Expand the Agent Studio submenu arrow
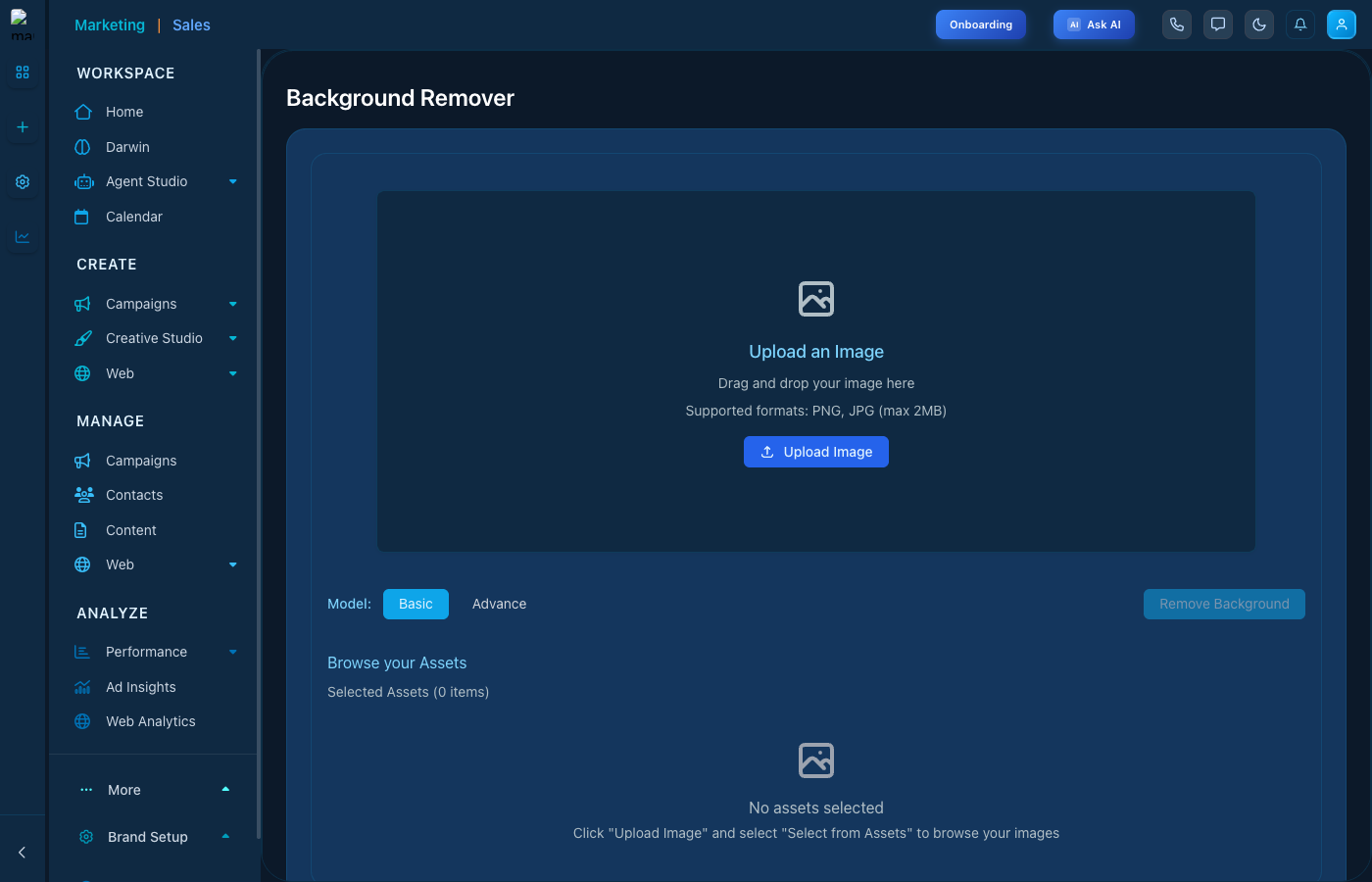 [233, 181]
